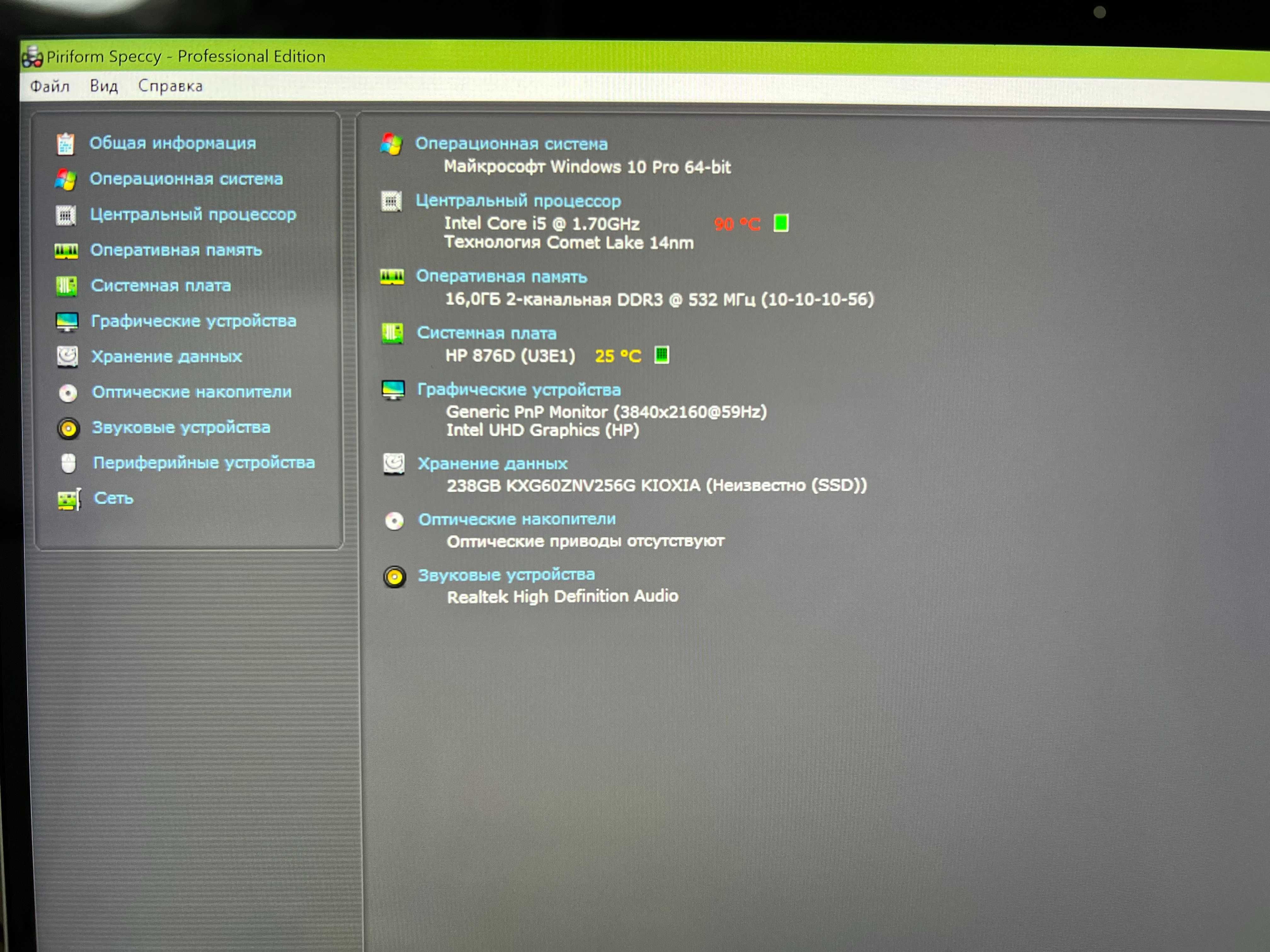Open the Файл menu
This screenshot has height=952, width=1270.
pyautogui.click(x=49, y=86)
